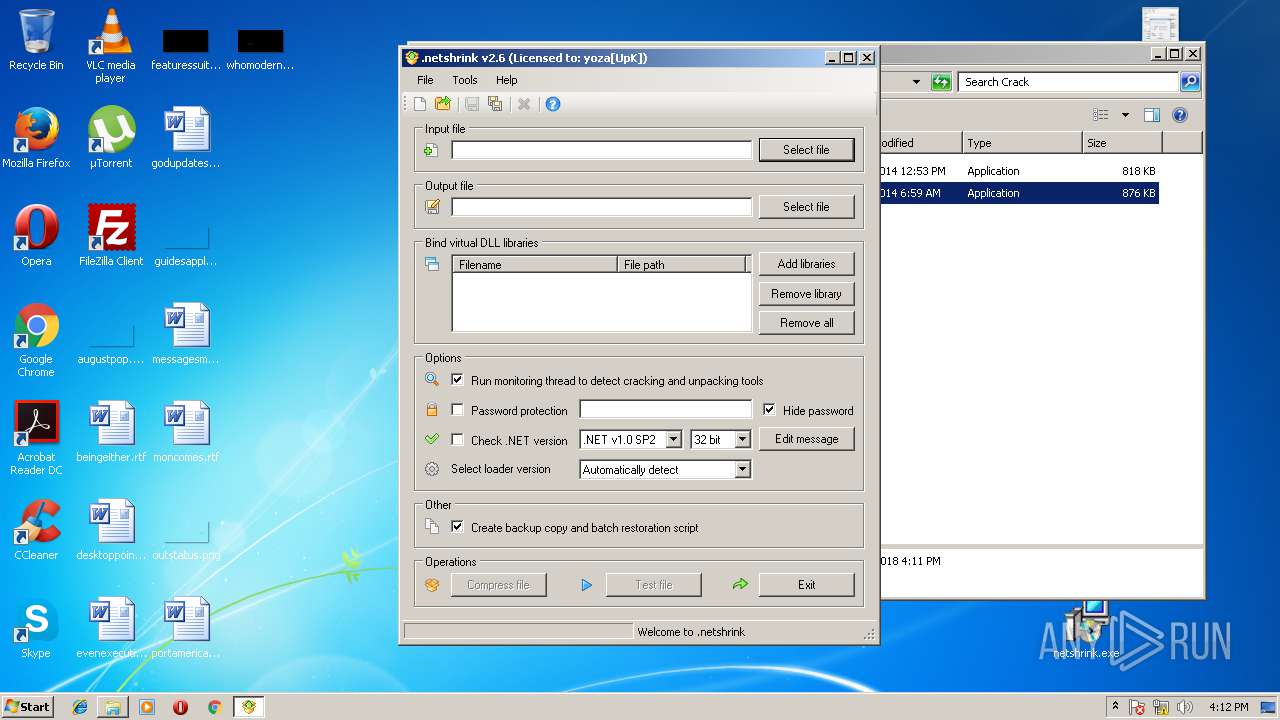Viewport: 1280px width, 720px height.
Task: Click the Start button
Action: tap(28, 707)
